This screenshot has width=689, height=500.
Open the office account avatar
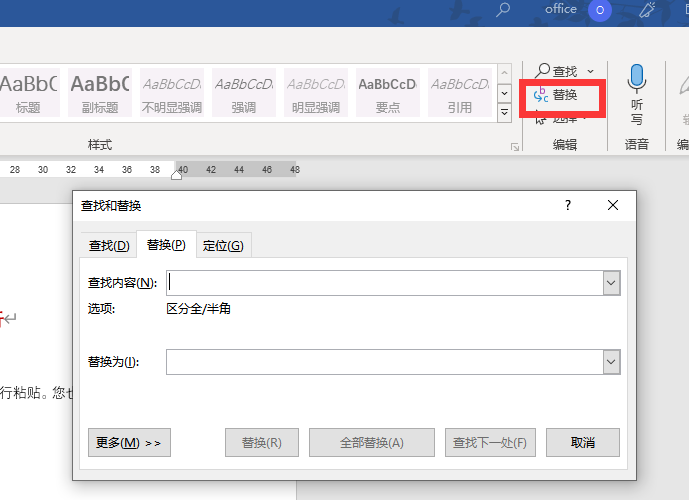click(x=600, y=10)
